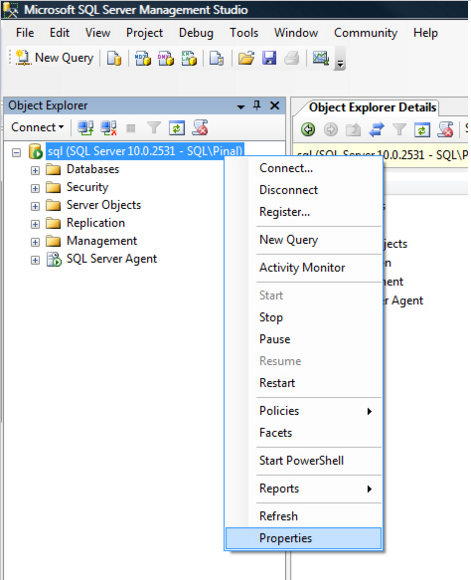Select Databases in the tree
The height and width of the screenshot is (580, 471).
[x=93, y=169]
